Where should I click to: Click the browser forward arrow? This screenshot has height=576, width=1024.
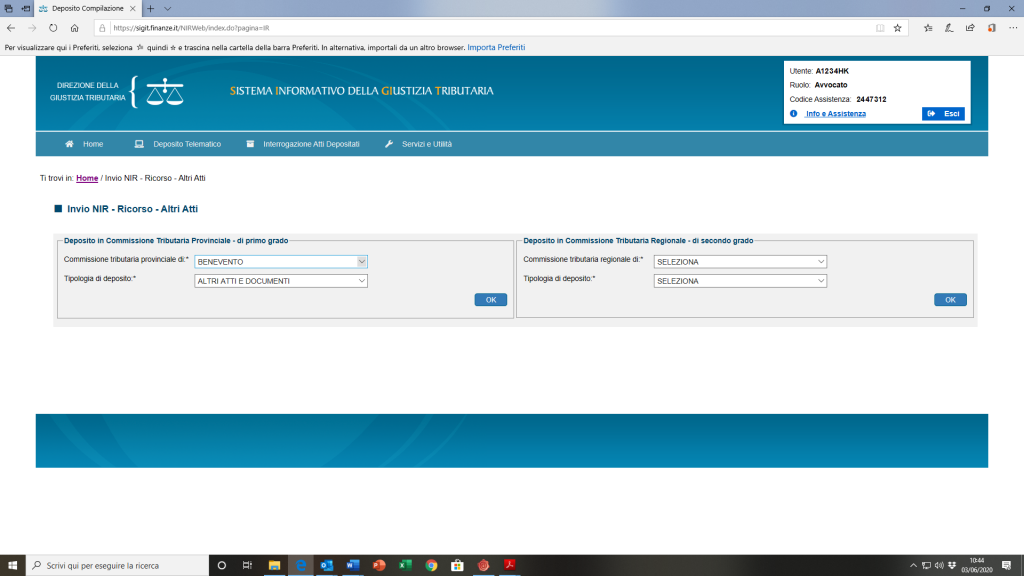tap(32, 28)
